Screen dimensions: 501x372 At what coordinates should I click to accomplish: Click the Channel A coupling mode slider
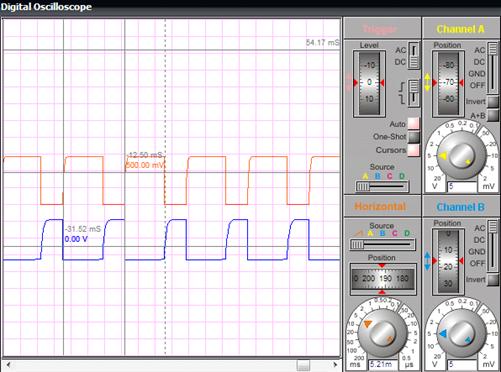(x=493, y=68)
